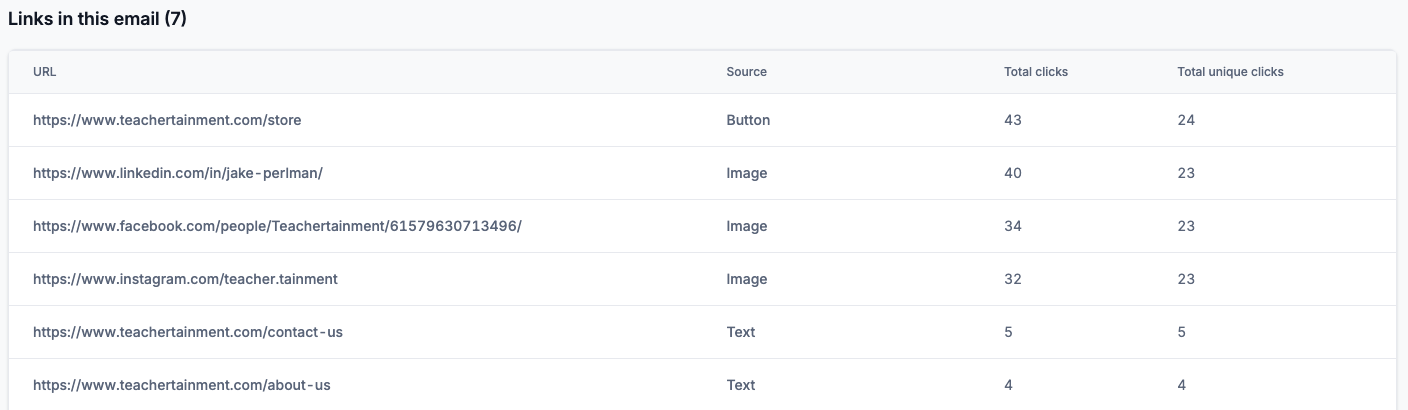Click total clicks 4 in about-us row

coord(1008,385)
